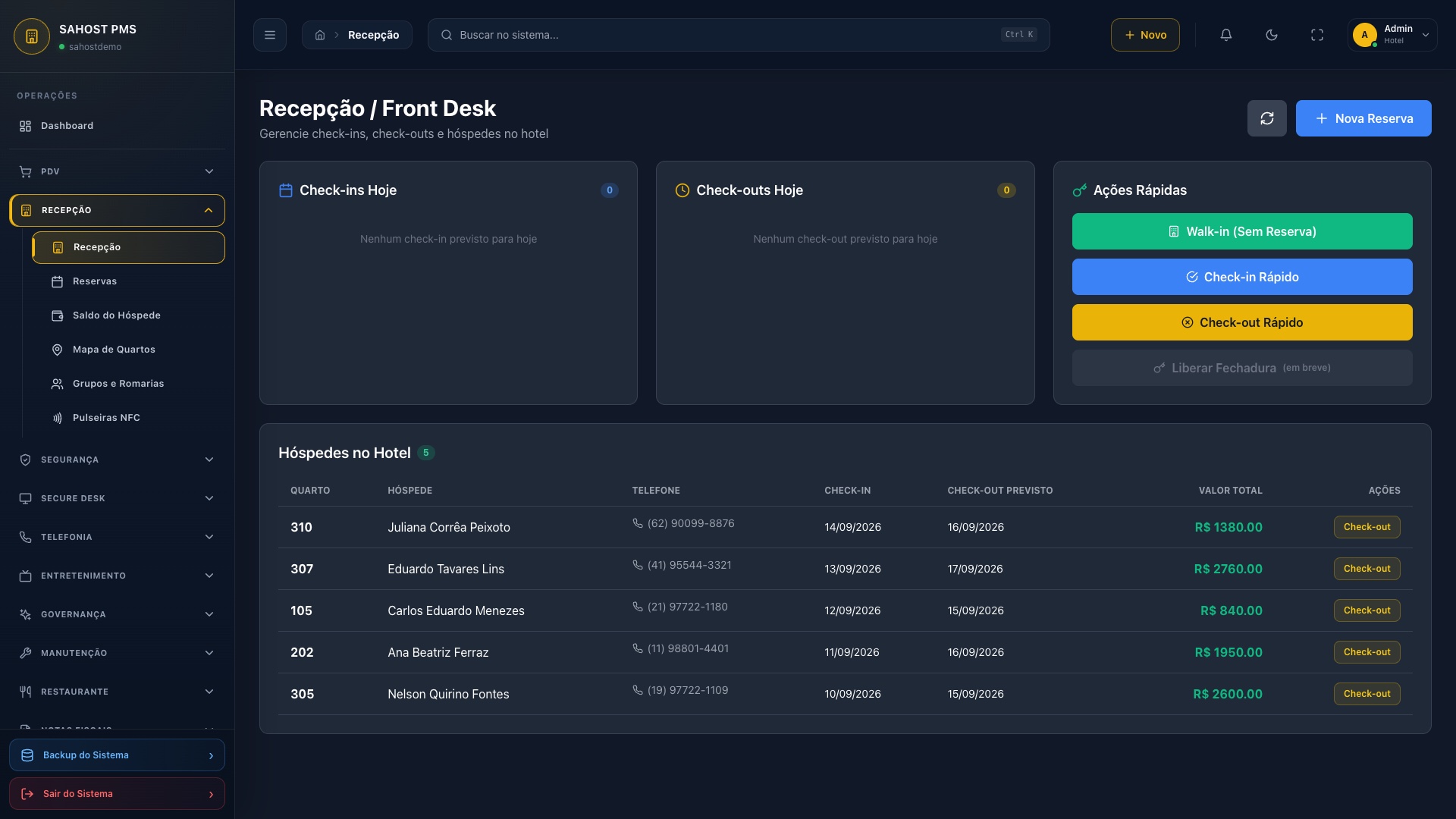The image size is (1456, 819).
Task: Click the Admin avatar circle
Action: tap(1364, 35)
